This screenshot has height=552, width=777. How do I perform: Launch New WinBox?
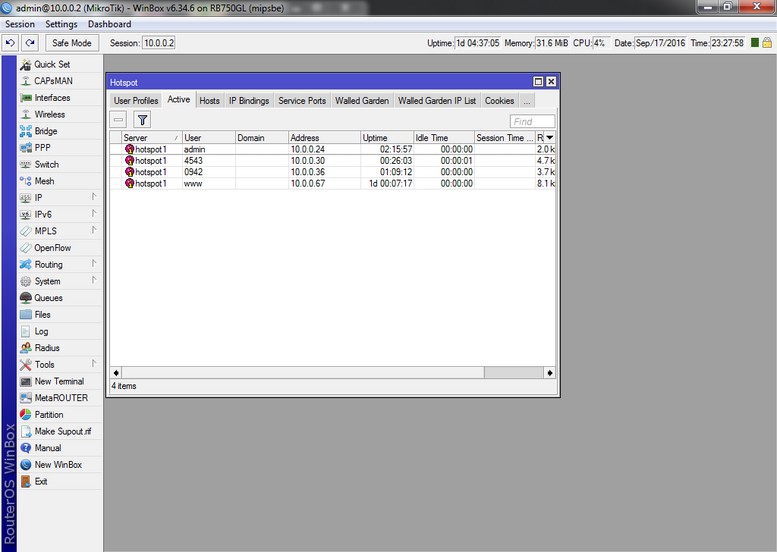[58, 465]
